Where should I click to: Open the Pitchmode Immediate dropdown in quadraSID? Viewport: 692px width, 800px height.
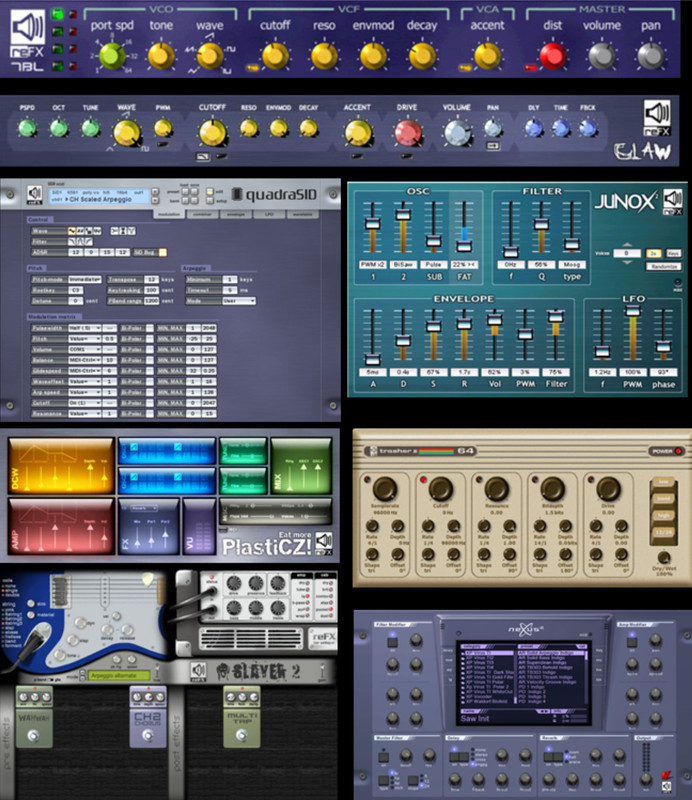(x=85, y=280)
